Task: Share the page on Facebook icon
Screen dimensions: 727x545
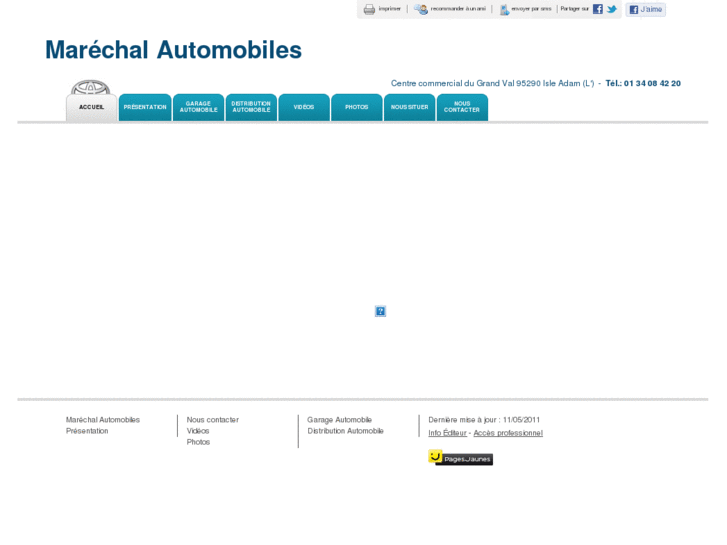Action: click(x=598, y=9)
